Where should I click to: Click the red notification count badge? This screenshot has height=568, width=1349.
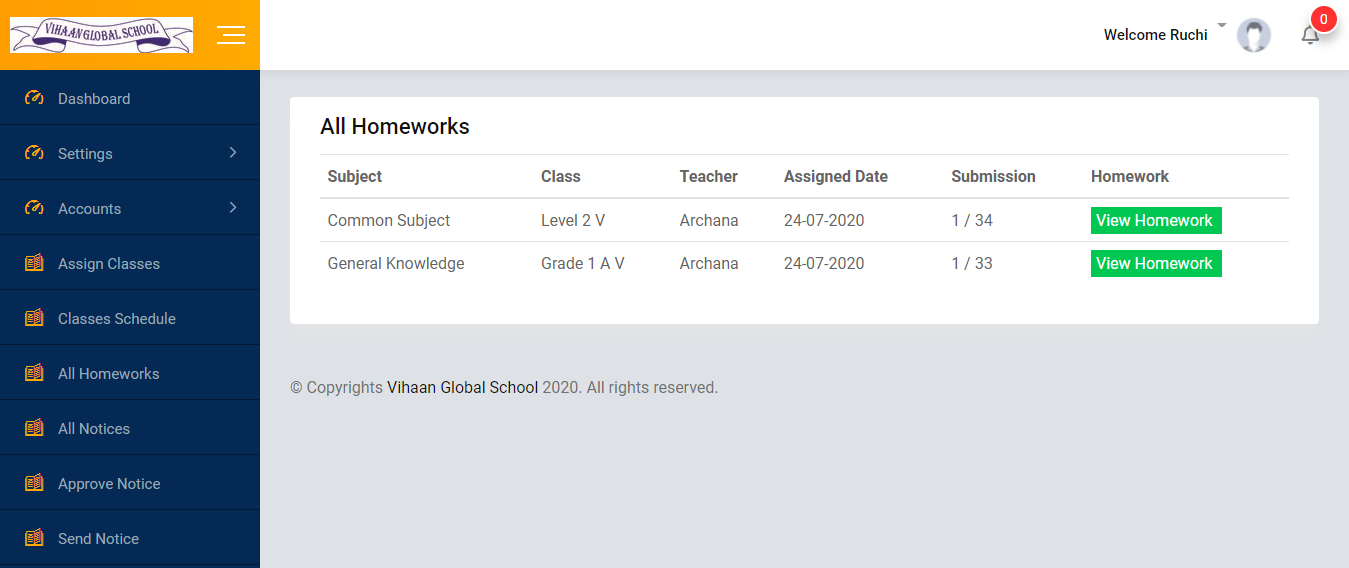tap(1324, 19)
